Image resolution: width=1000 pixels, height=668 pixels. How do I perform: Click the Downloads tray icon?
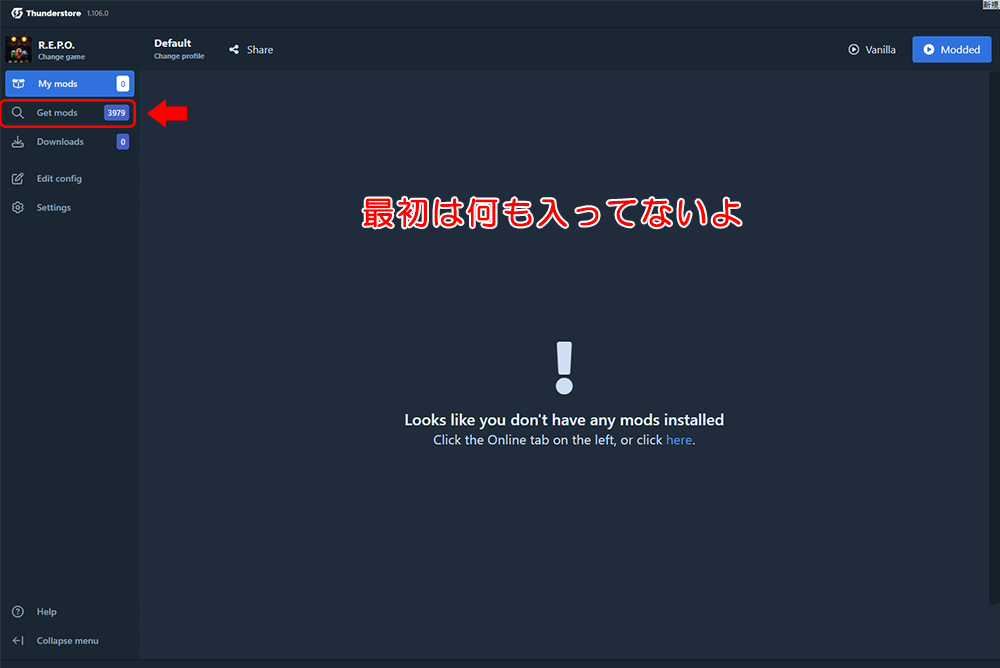(x=18, y=142)
